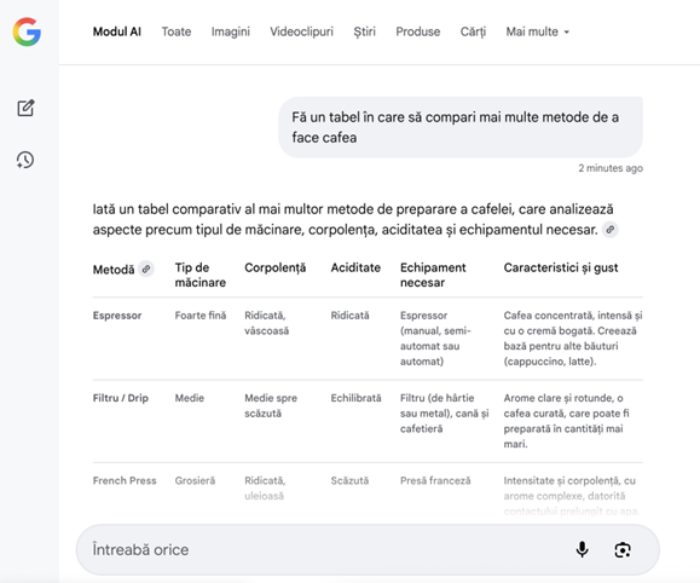Open the Produse tab

417,32
